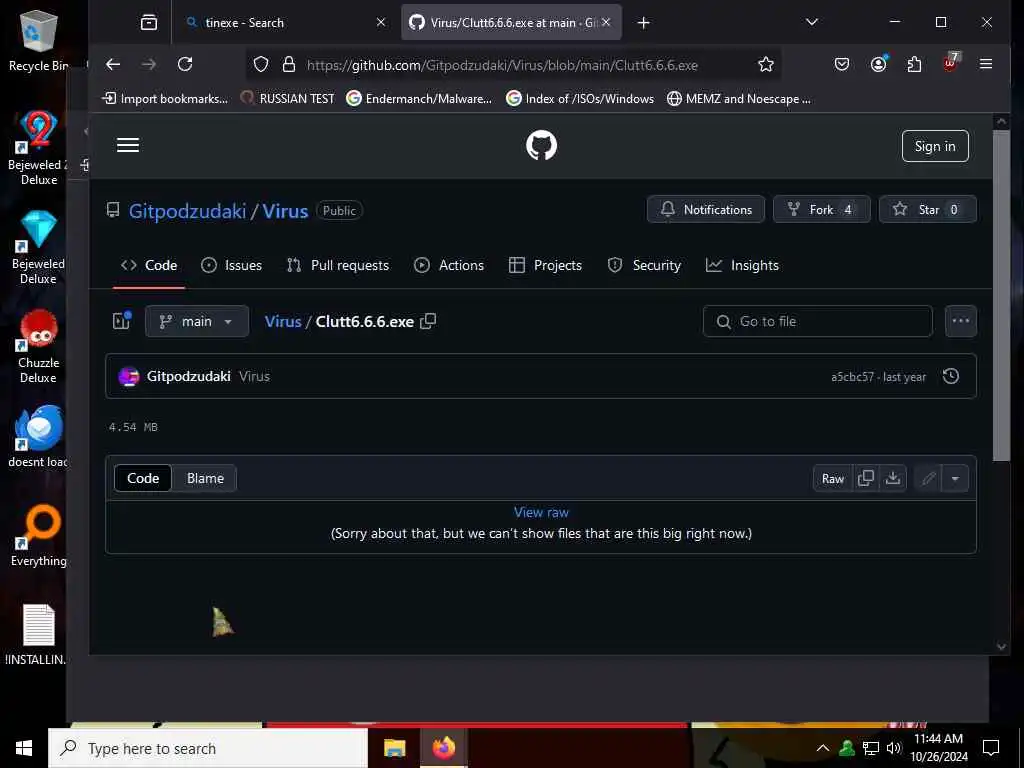
Task: Click the page vertical scrollbar thumb
Action: click(1001, 295)
